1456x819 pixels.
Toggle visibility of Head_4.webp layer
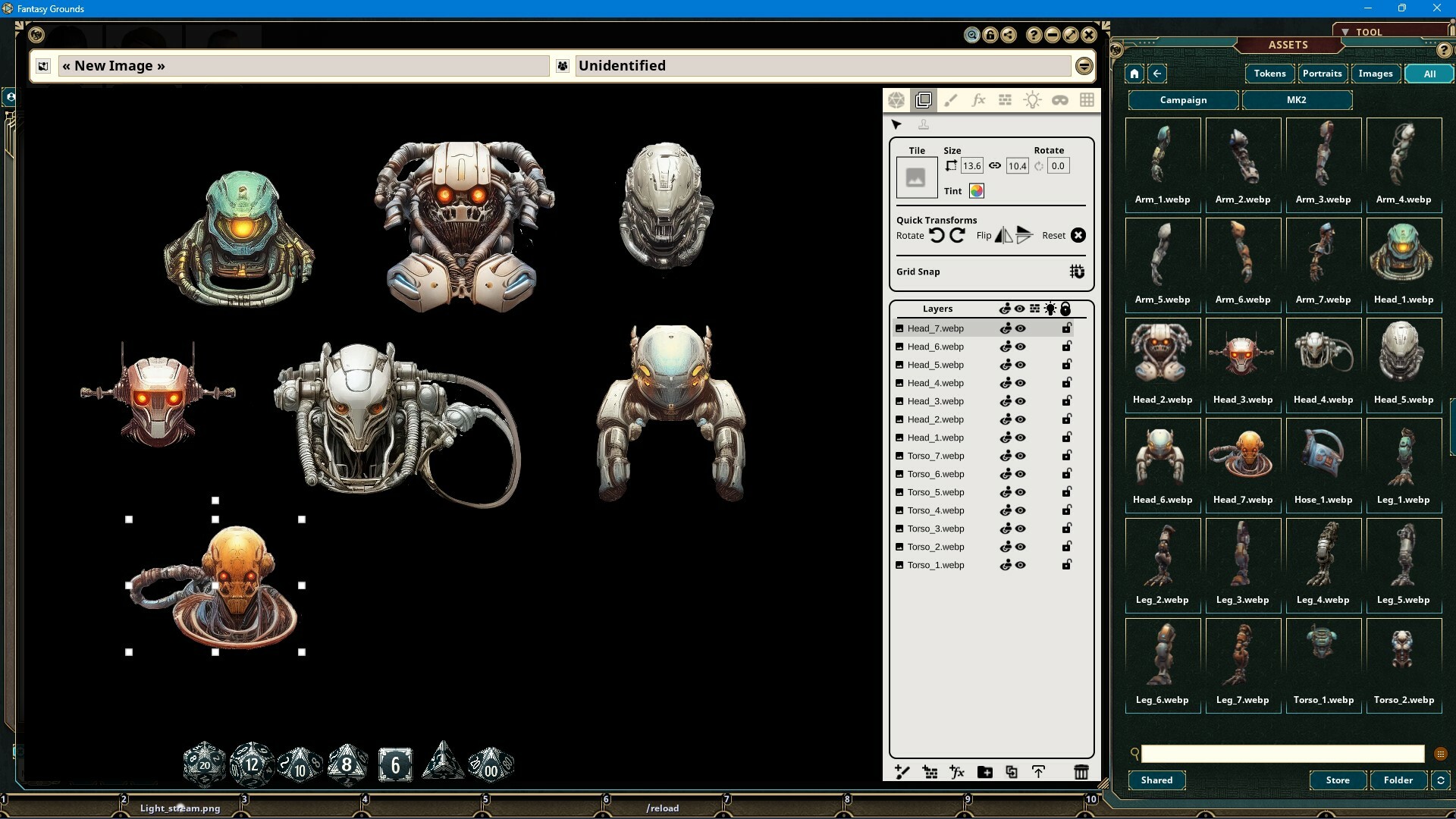pos(1020,383)
